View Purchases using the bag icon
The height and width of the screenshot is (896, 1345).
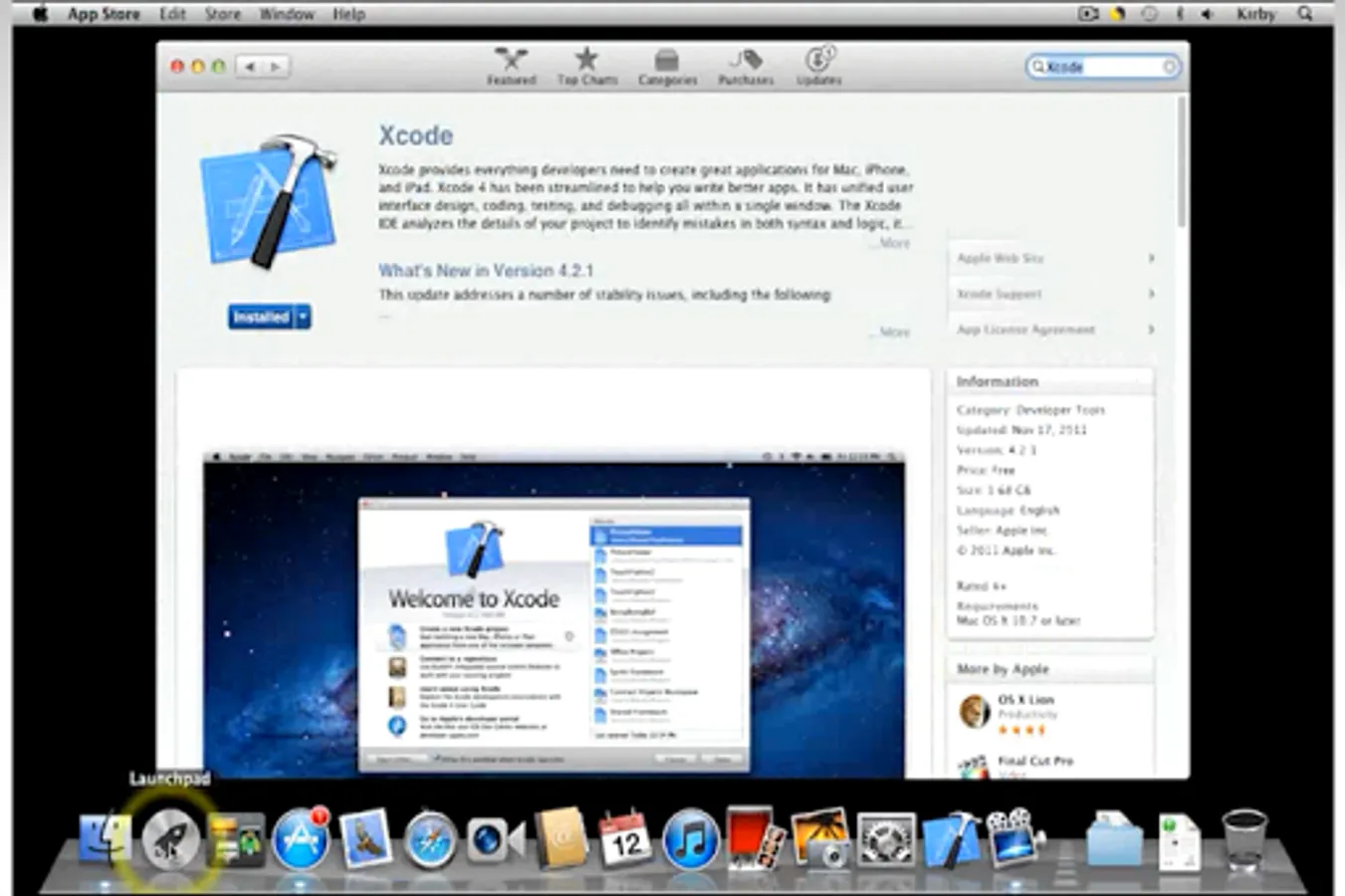(744, 62)
